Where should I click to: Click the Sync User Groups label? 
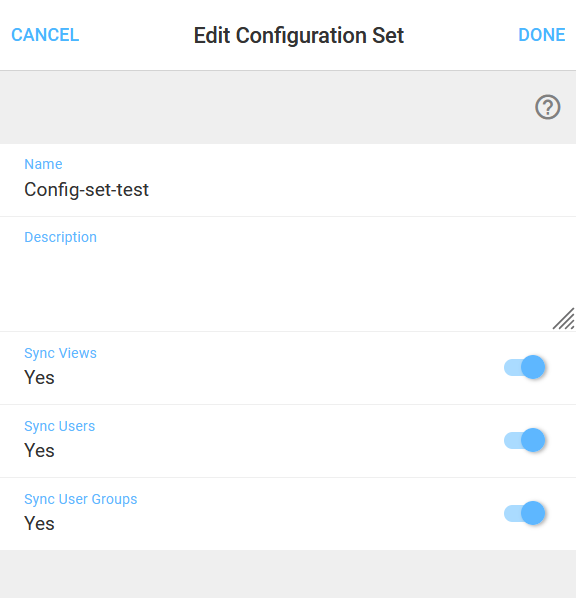coord(80,499)
